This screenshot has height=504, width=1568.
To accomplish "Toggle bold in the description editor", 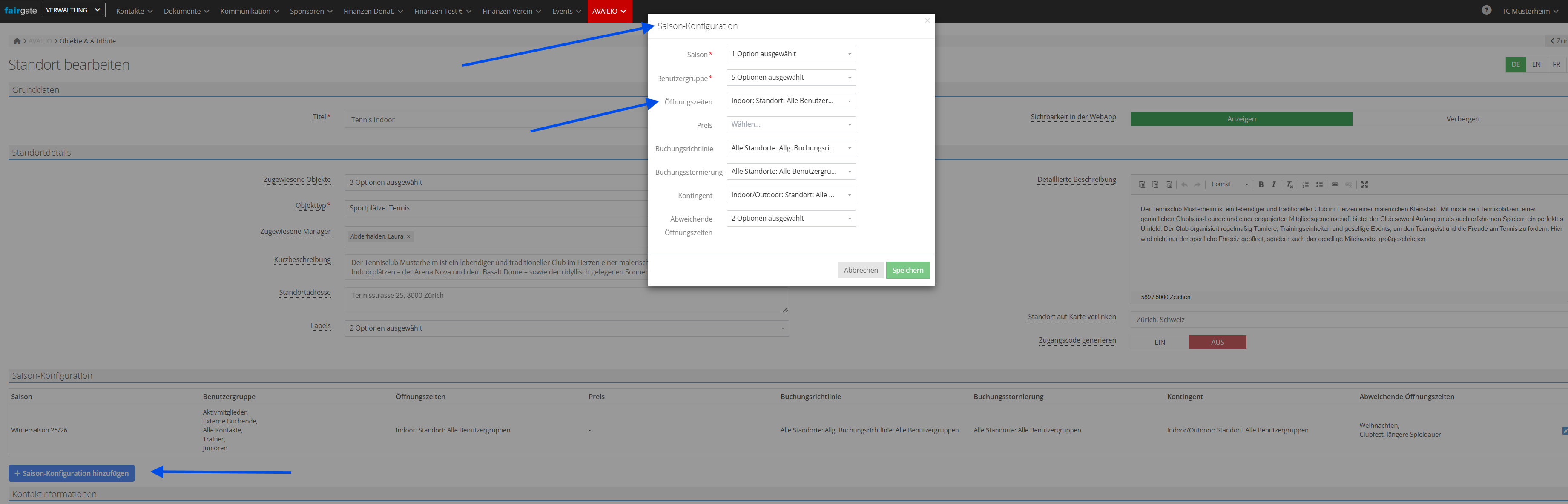I will point(1261,184).
